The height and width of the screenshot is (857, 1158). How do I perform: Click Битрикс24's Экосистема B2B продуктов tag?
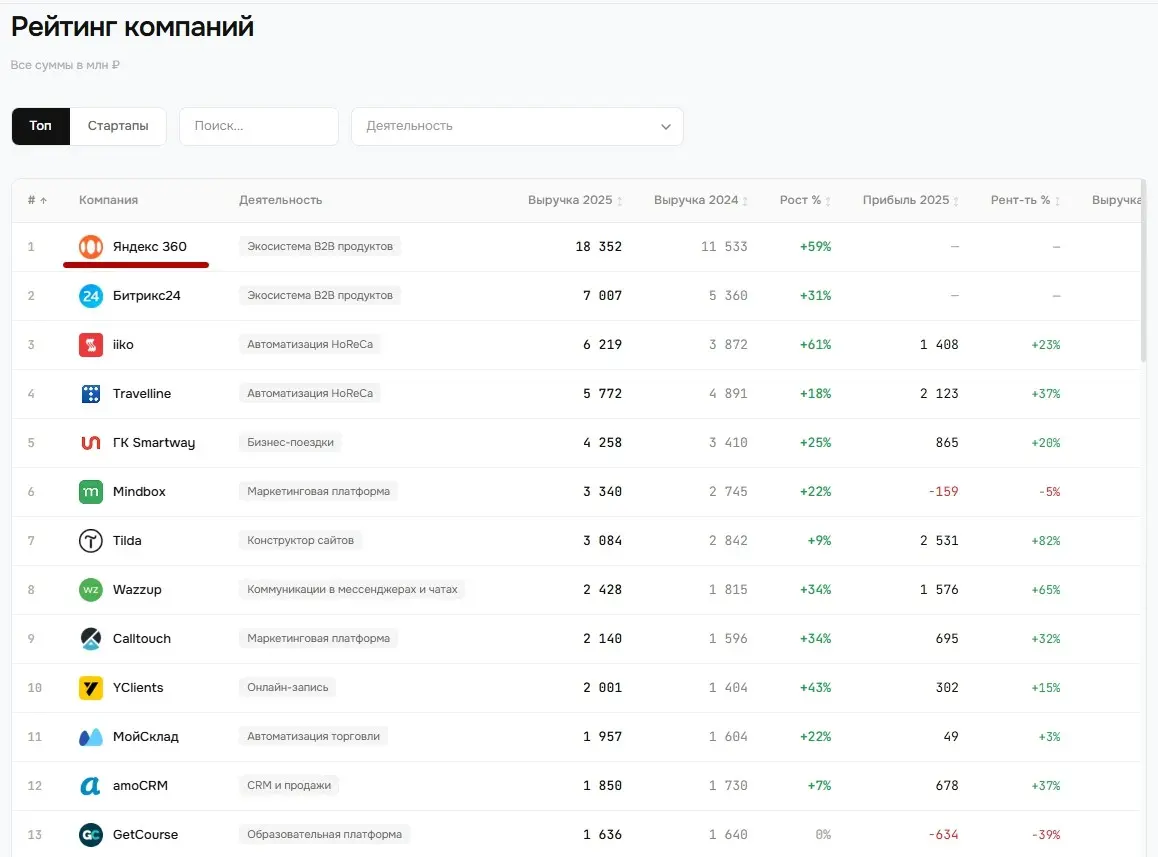[320, 296]
